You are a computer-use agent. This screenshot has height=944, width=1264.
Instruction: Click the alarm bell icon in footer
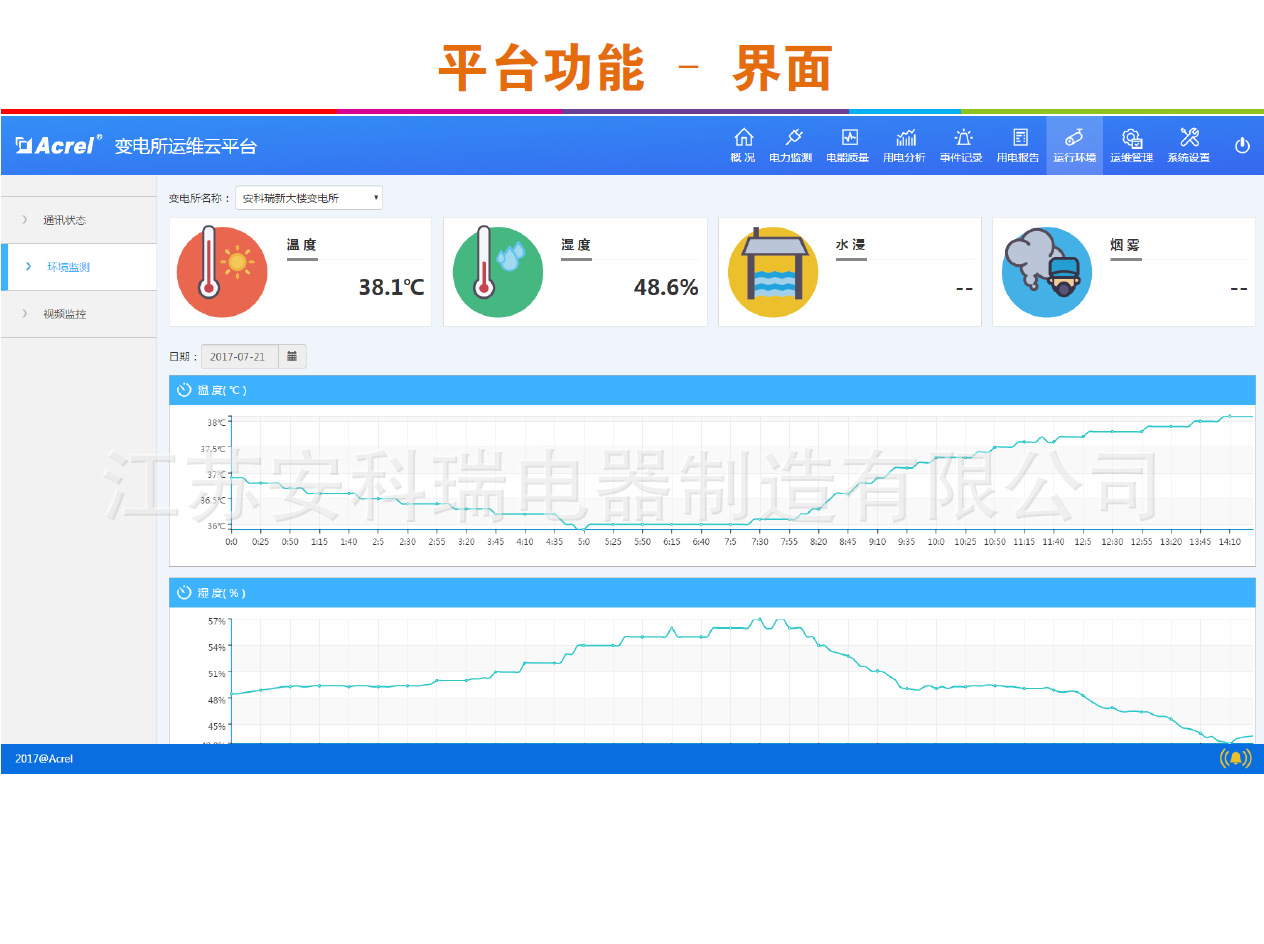click(1236, 758)
